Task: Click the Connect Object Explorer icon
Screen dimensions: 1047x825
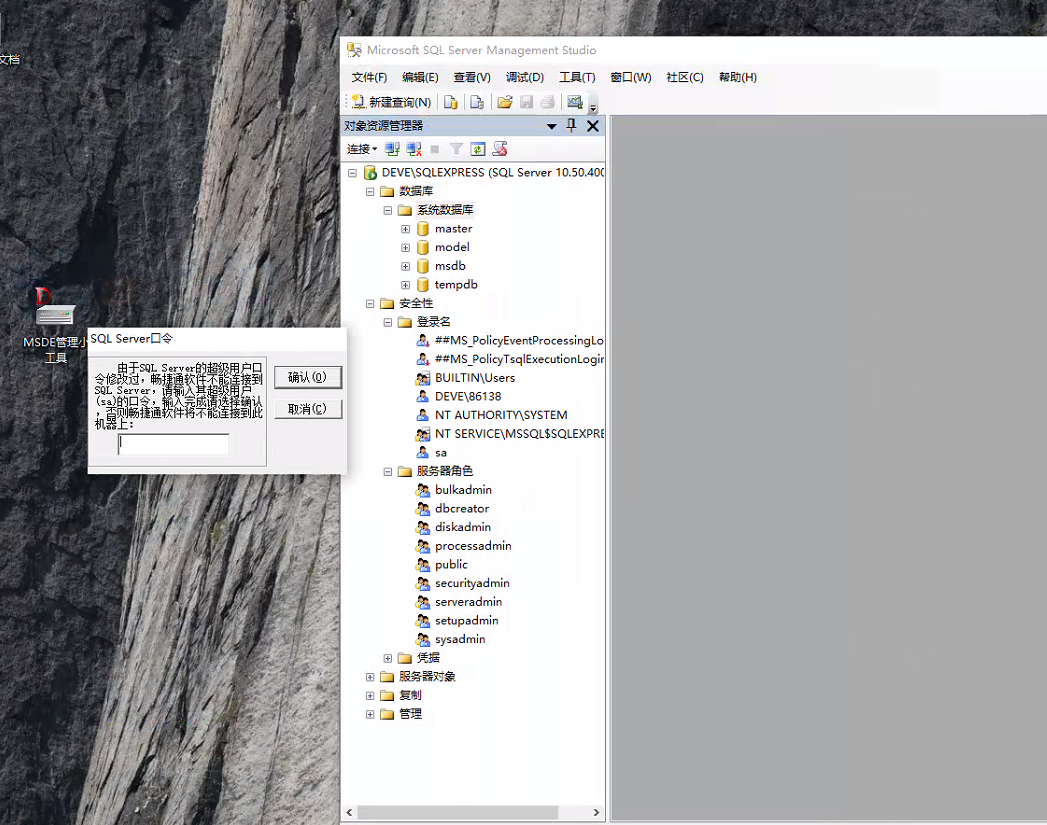Action: click(x=393, y=149)
